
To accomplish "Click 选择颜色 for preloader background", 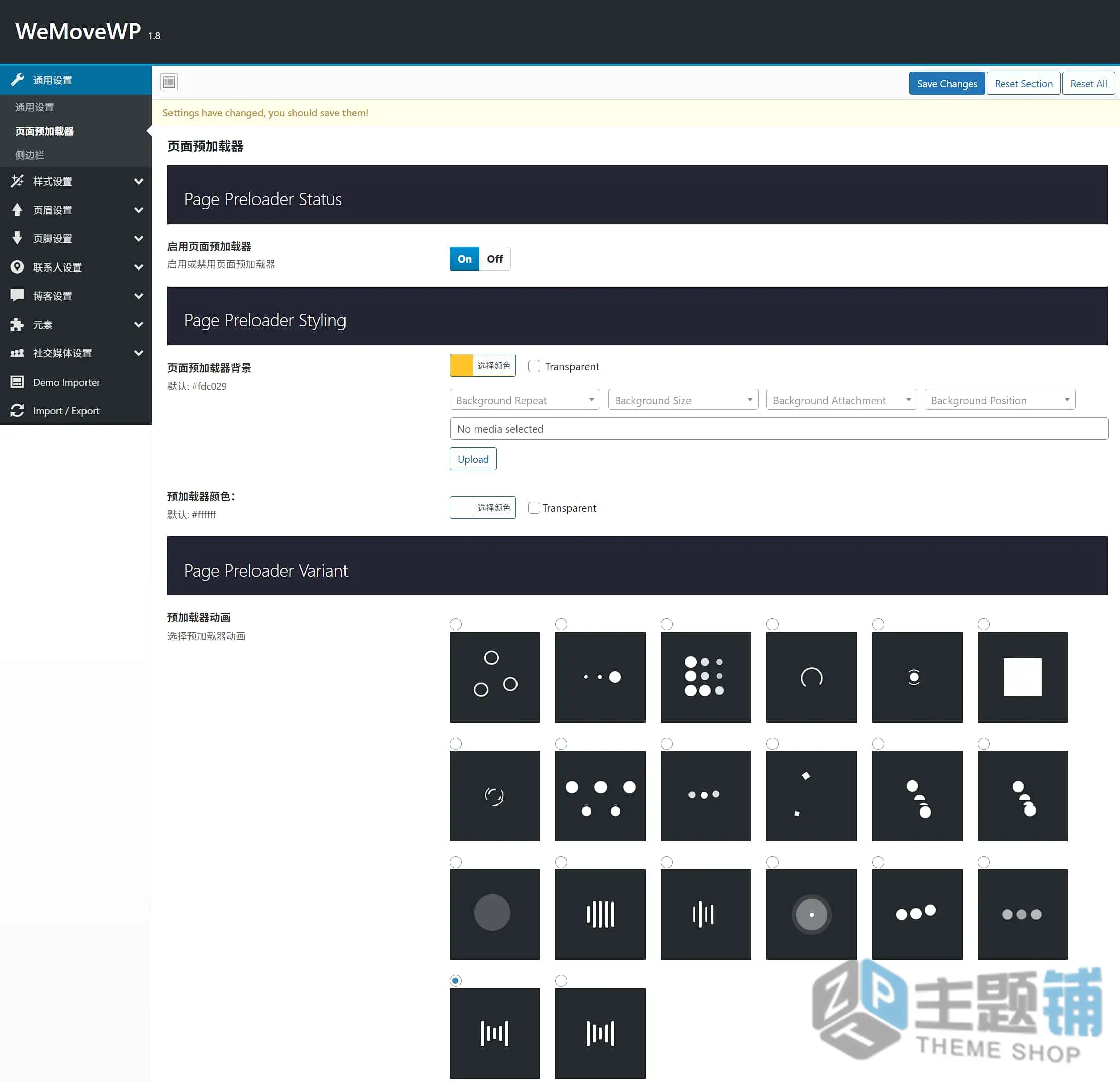I will point(494,365).
